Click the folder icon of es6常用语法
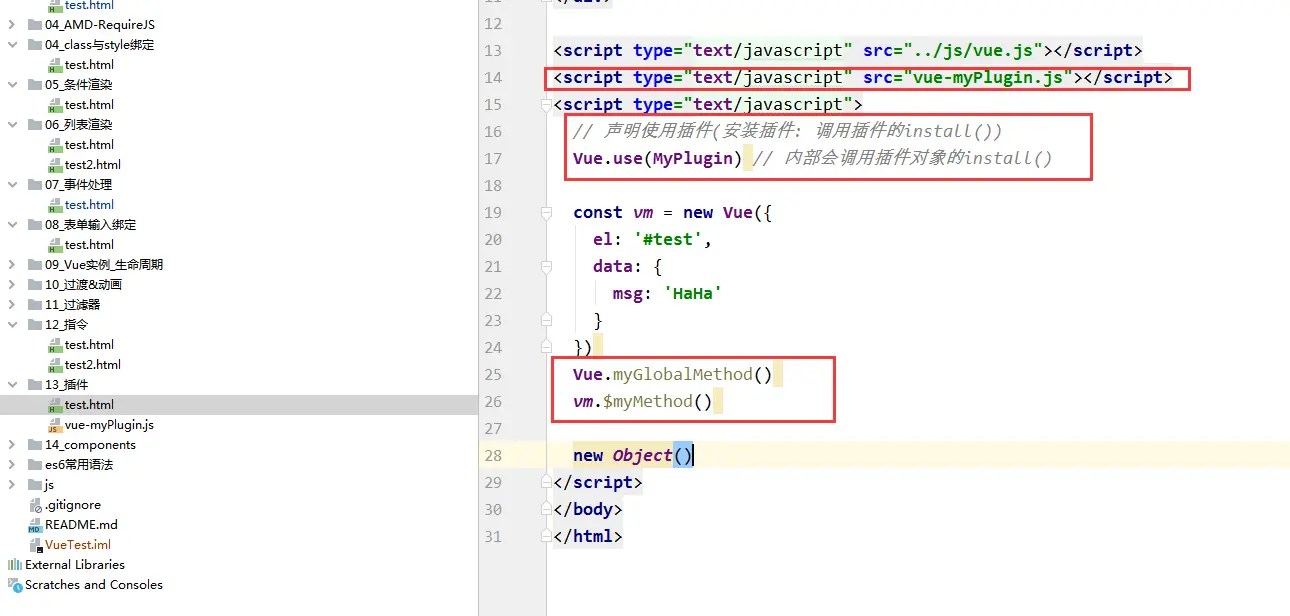 [x=35, y=465]
